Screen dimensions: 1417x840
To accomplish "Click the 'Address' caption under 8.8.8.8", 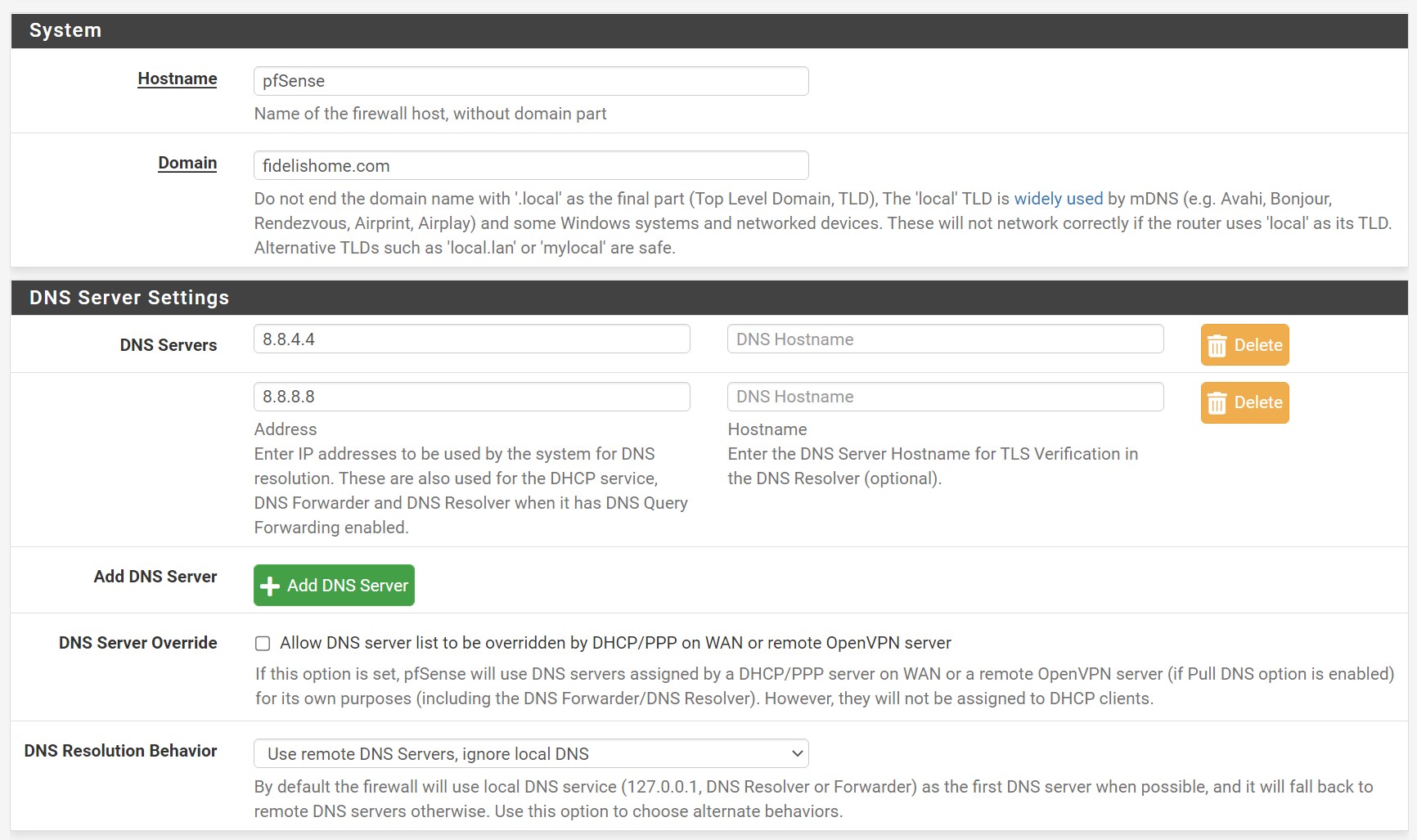I will 286,429.
